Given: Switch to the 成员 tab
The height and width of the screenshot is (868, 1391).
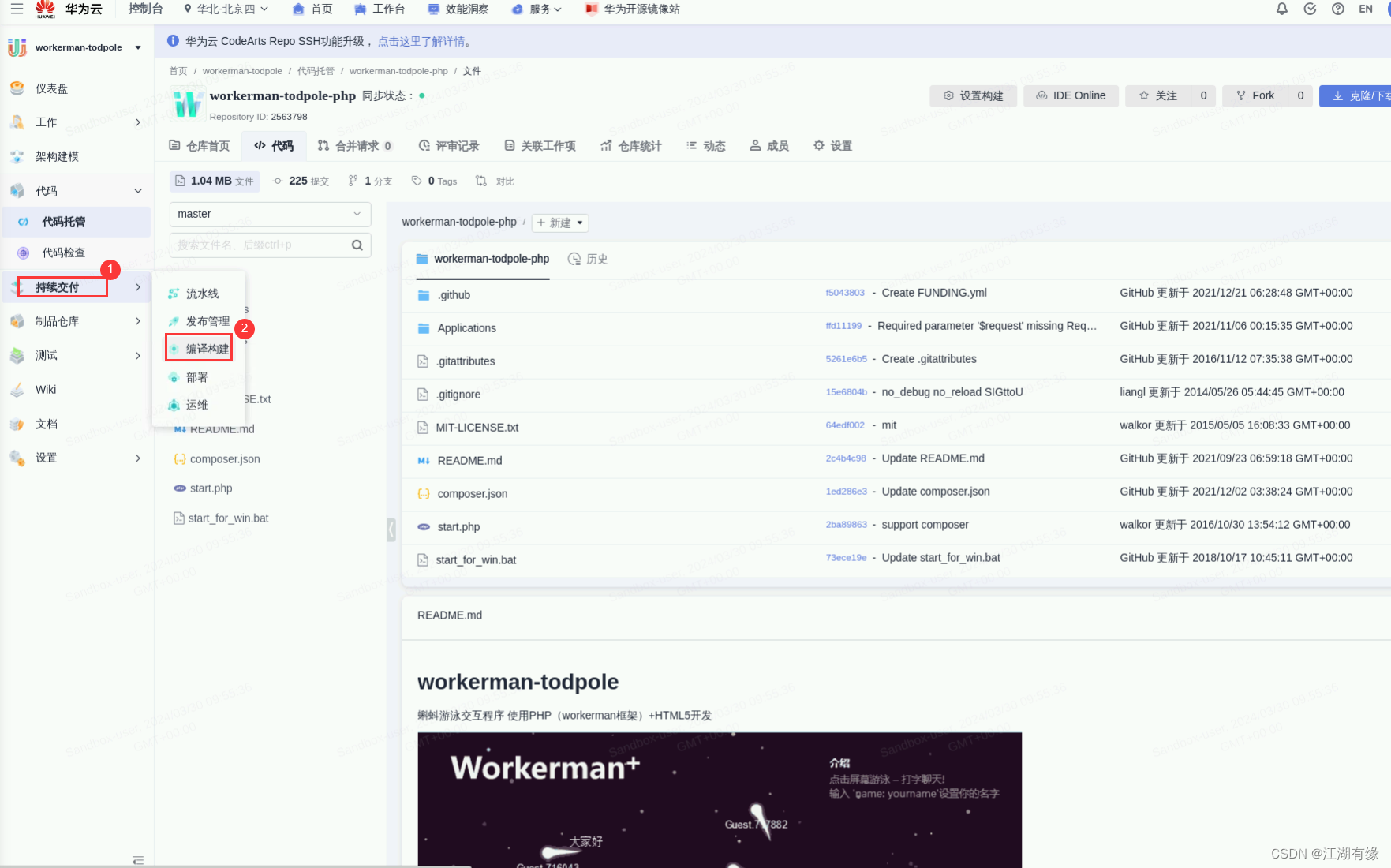Looking at the screenshot, I should [769, 146].
